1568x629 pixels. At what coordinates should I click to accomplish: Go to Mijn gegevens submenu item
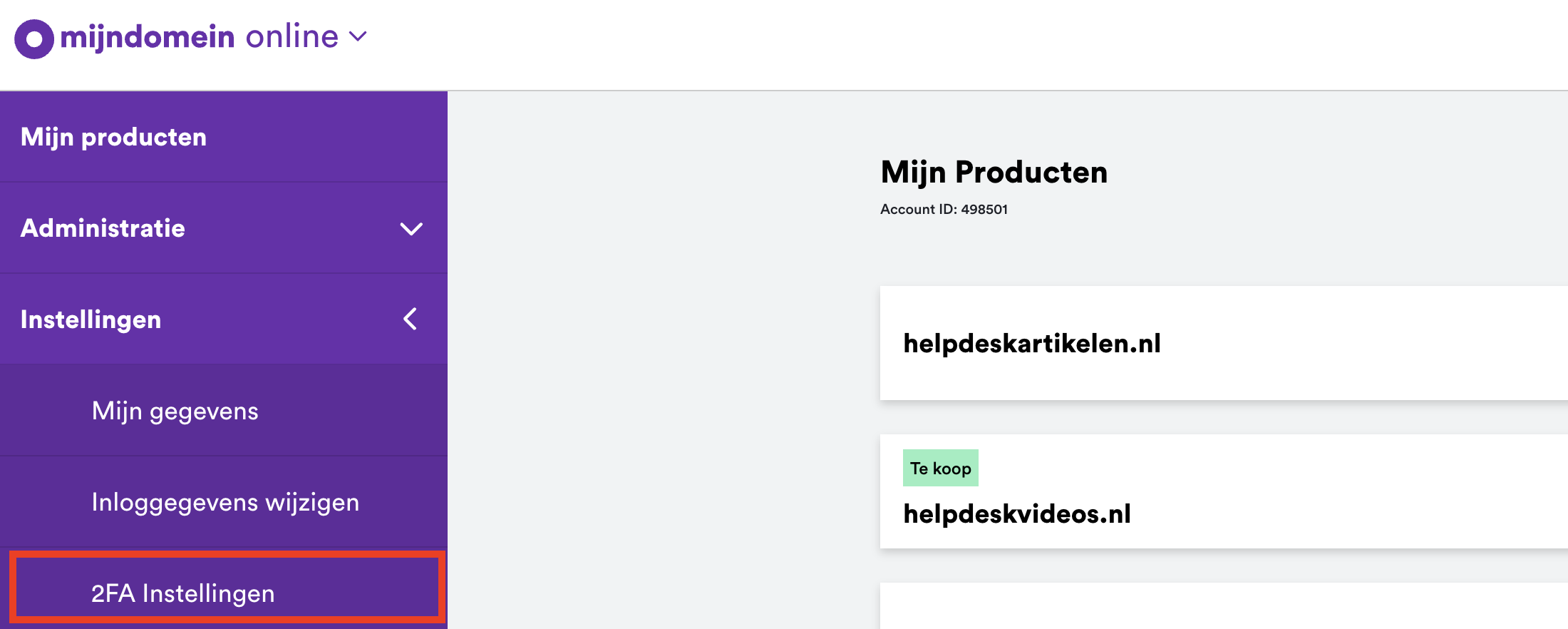point(175,411)
